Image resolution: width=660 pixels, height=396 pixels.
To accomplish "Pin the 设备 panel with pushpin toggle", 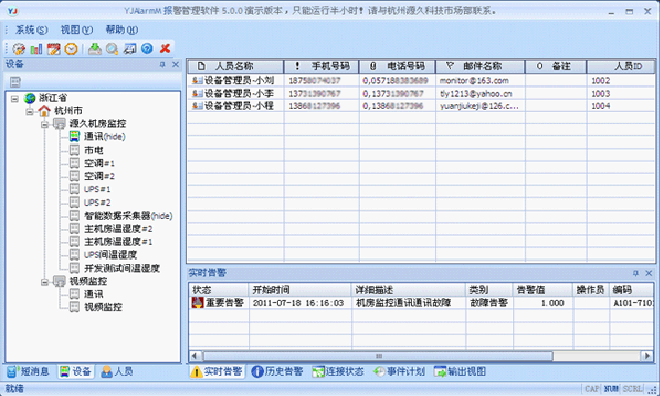I will (x=162, y=64).
